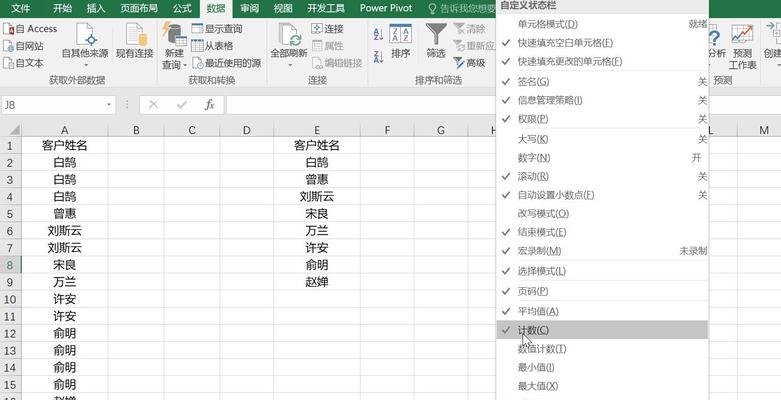The width and height of the screenshot is (781, 400).
Task: Uncheck the Signatures status option
Action: [602, 82]
